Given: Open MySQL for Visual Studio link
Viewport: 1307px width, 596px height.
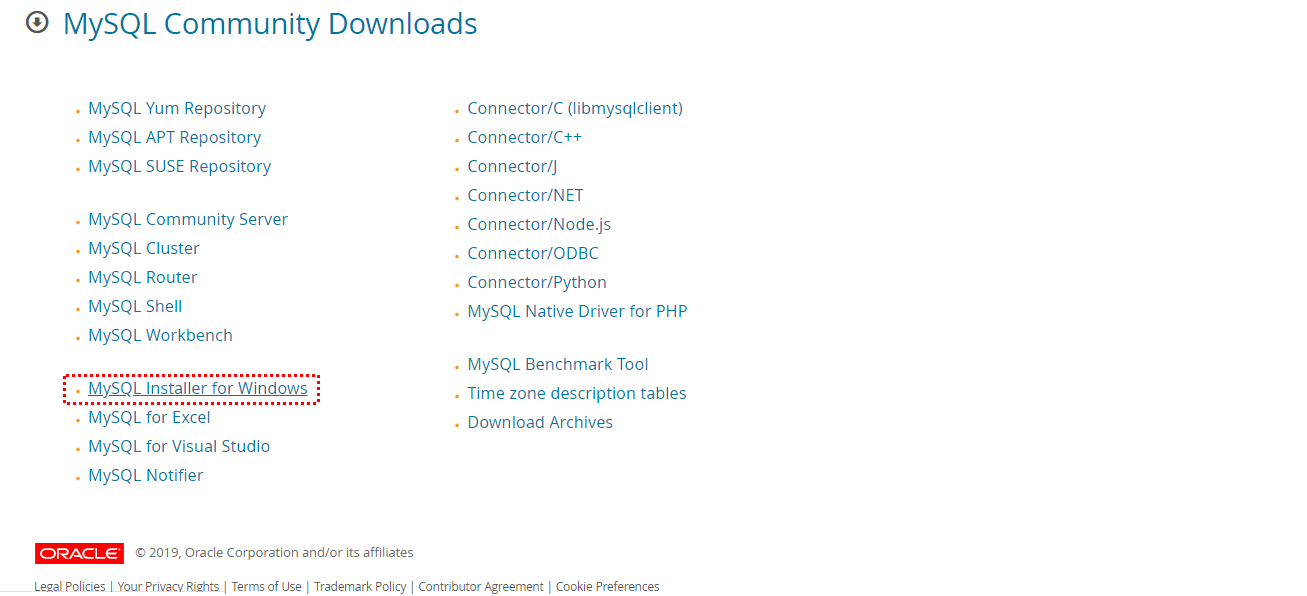Looking at the screenshot, I should [179, 446].
